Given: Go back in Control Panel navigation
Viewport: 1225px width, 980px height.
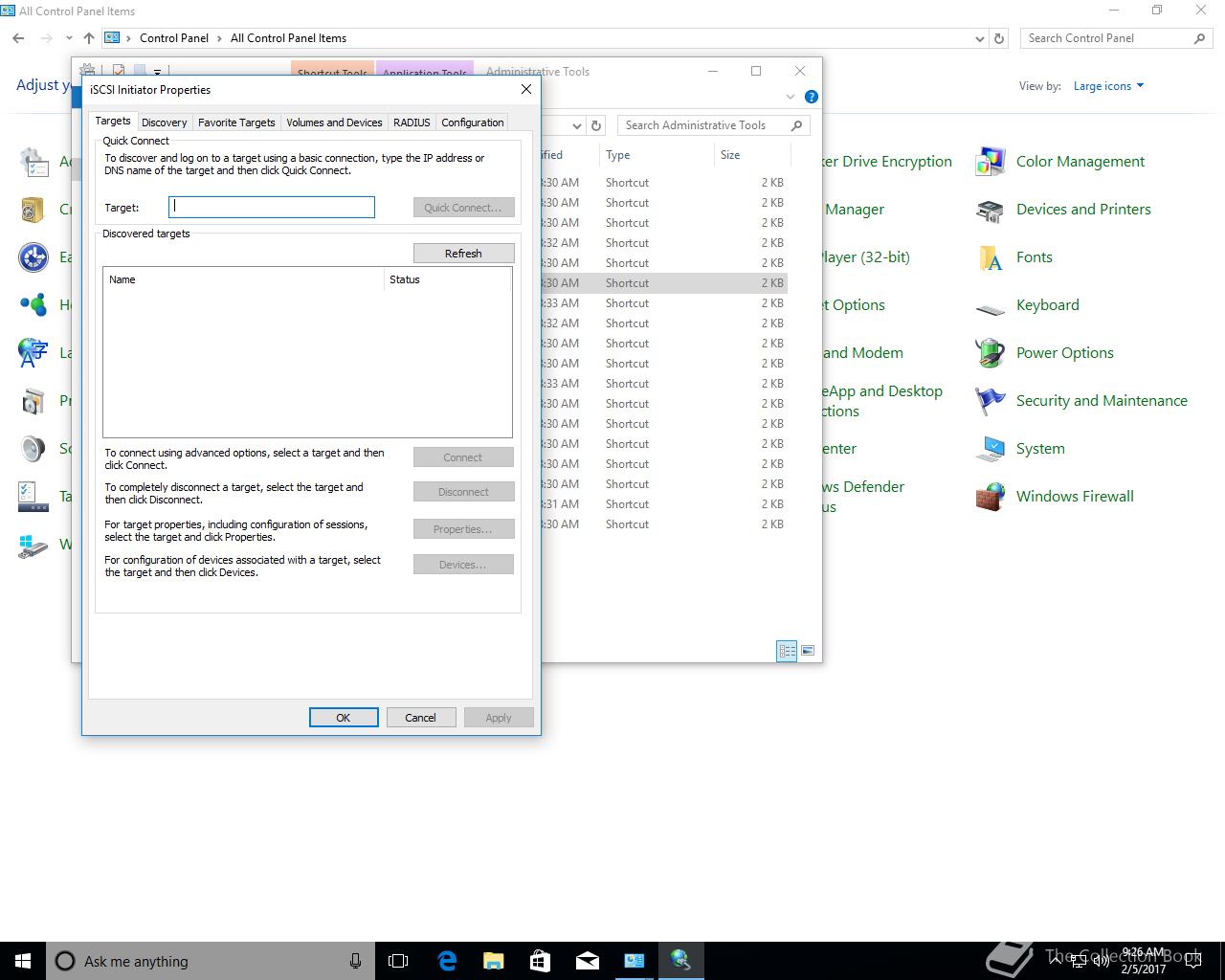Looking at the screenshot, I should click(18, 38).
